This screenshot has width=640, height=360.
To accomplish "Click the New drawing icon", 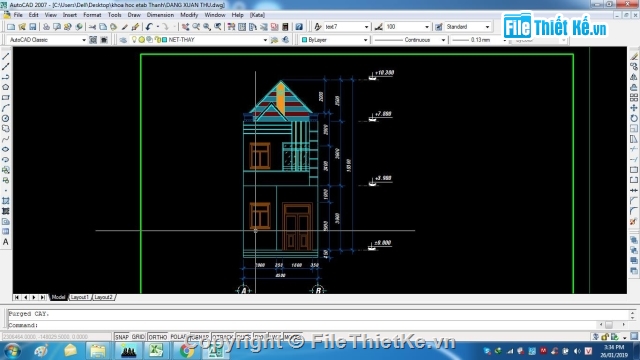I will coord(11,27).
